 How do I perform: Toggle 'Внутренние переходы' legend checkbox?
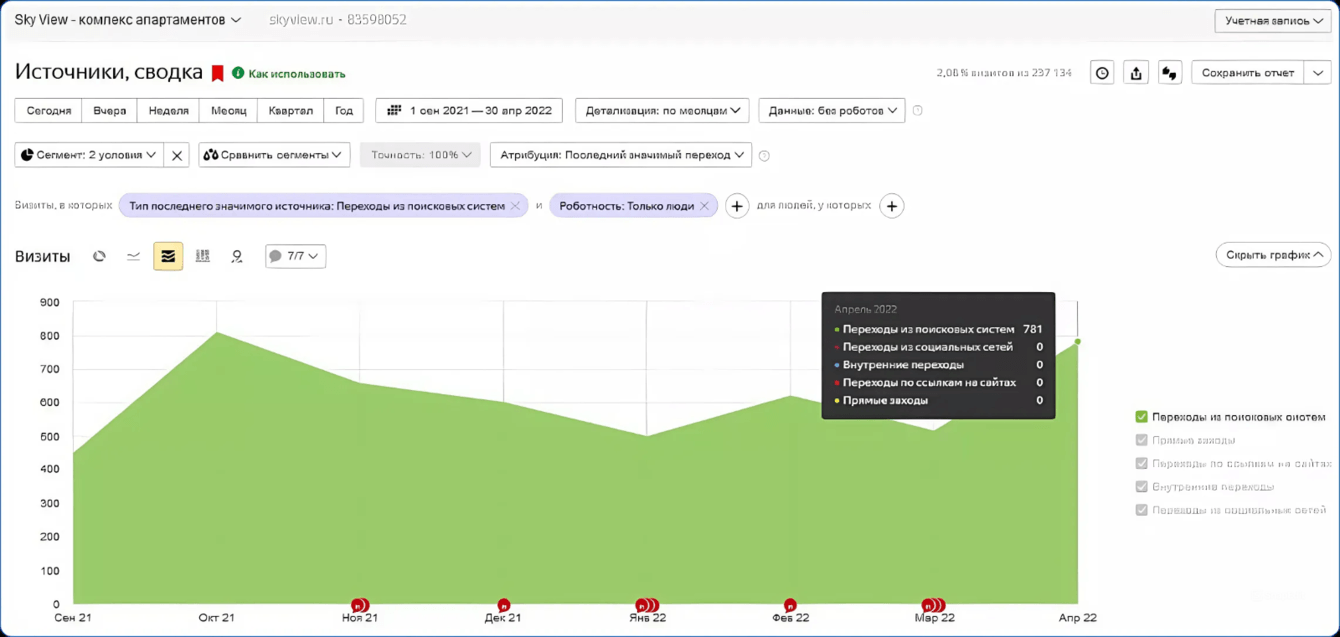coord(1141,487)
